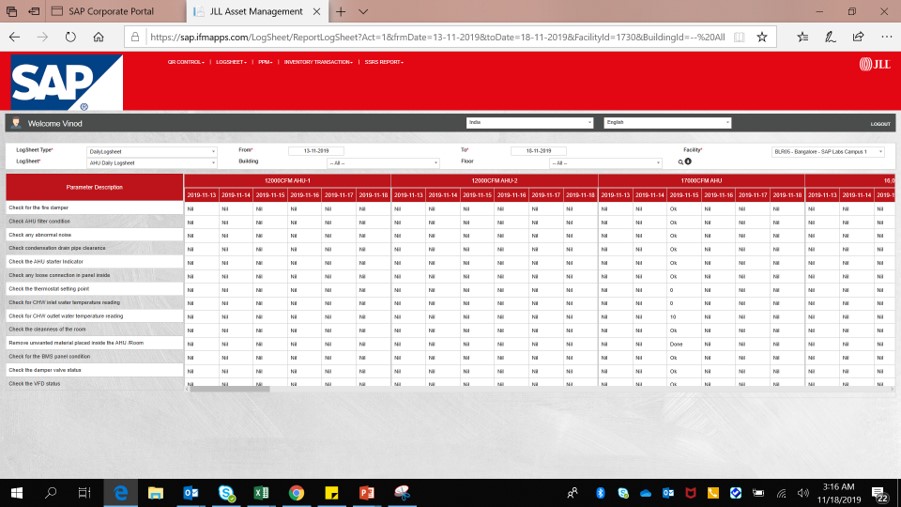The width and height of the screenshot is (901, 507).
Task: Go back with the browser back arrow
Action: coord(14,37)
